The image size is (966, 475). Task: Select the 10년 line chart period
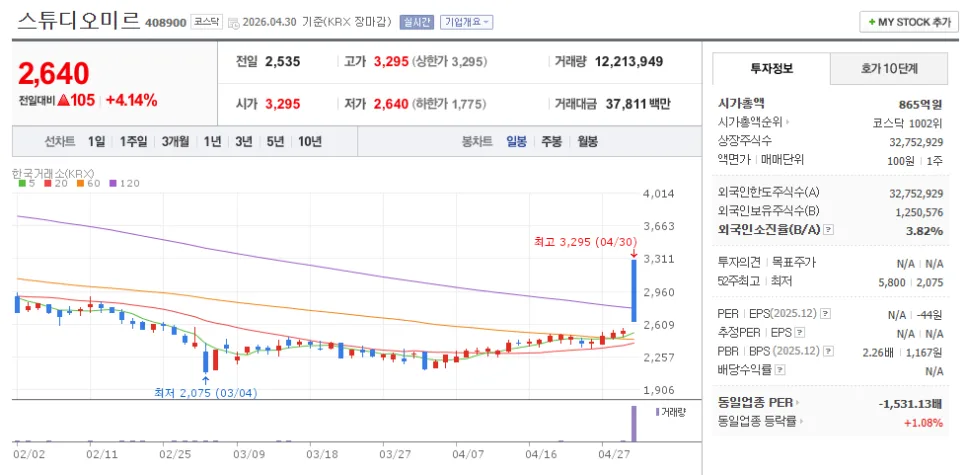(309, 141)
